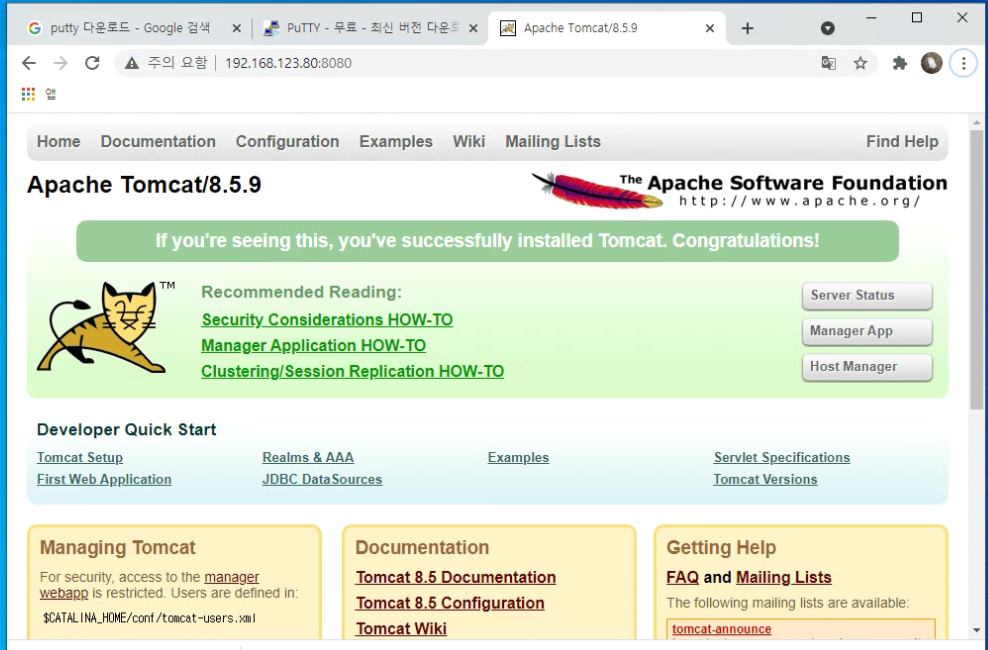Image resolution: width=988 pixels, height=650 pixels.
Task: Open Examples link under Developer Quick Start
Action: [518, 457]
